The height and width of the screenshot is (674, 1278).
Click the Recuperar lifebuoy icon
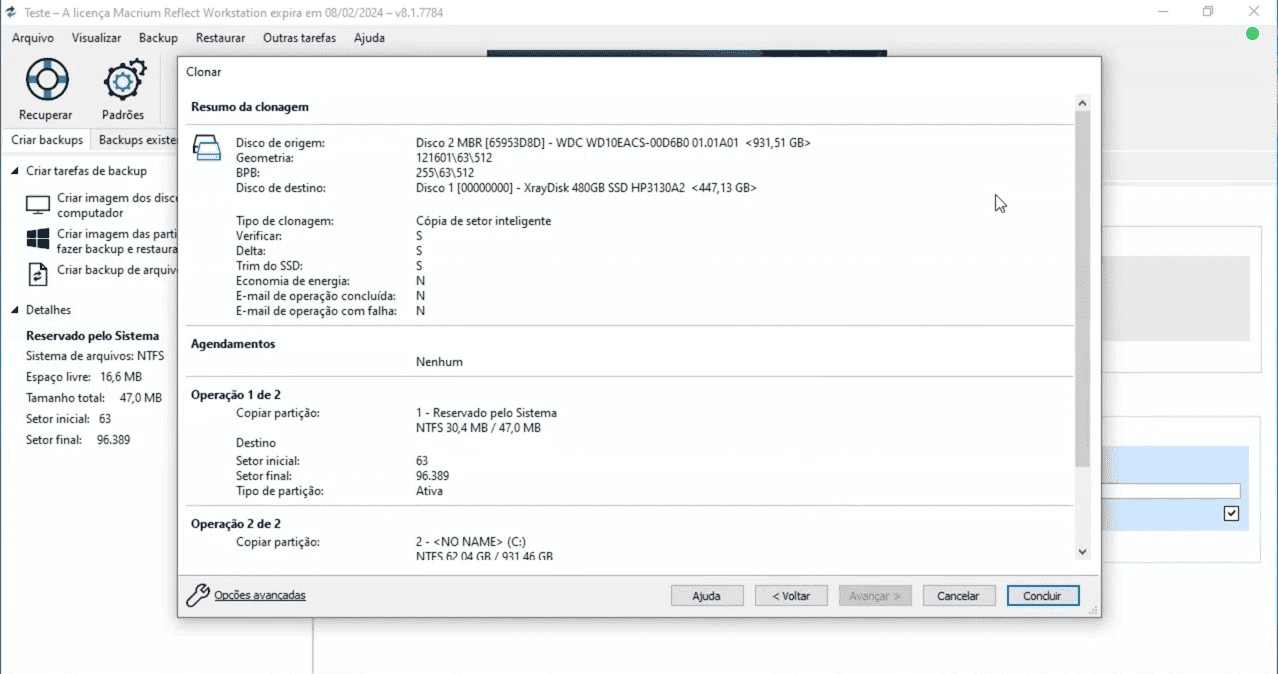(46, 79)
